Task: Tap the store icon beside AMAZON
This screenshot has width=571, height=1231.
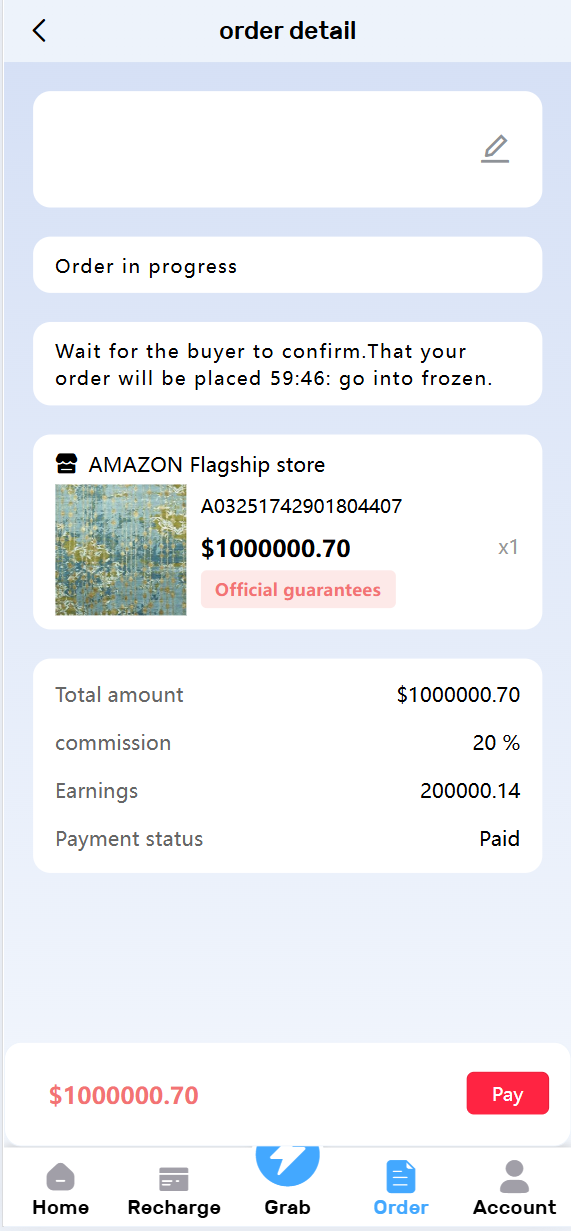Action: (67, 464)
